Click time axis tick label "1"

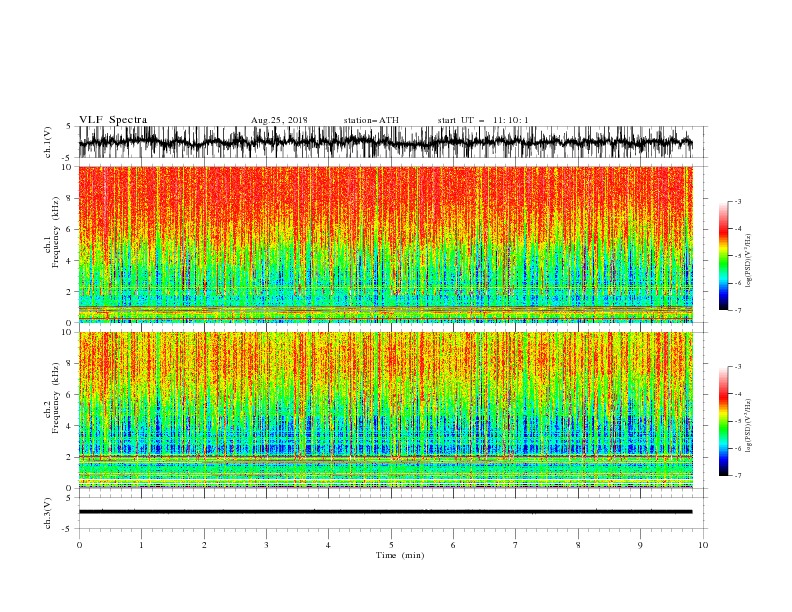click(141, 545)
